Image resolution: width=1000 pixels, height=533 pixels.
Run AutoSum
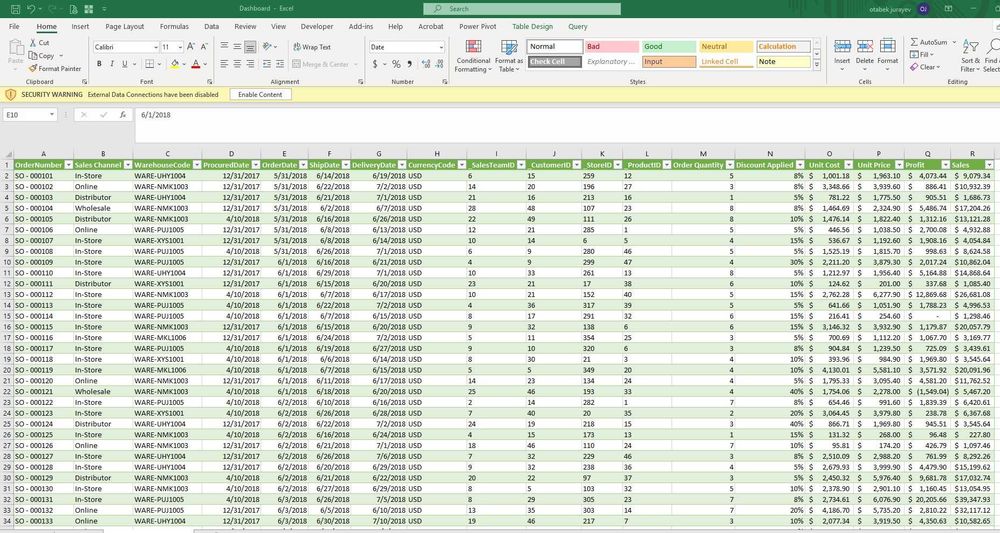click(929, 42)
